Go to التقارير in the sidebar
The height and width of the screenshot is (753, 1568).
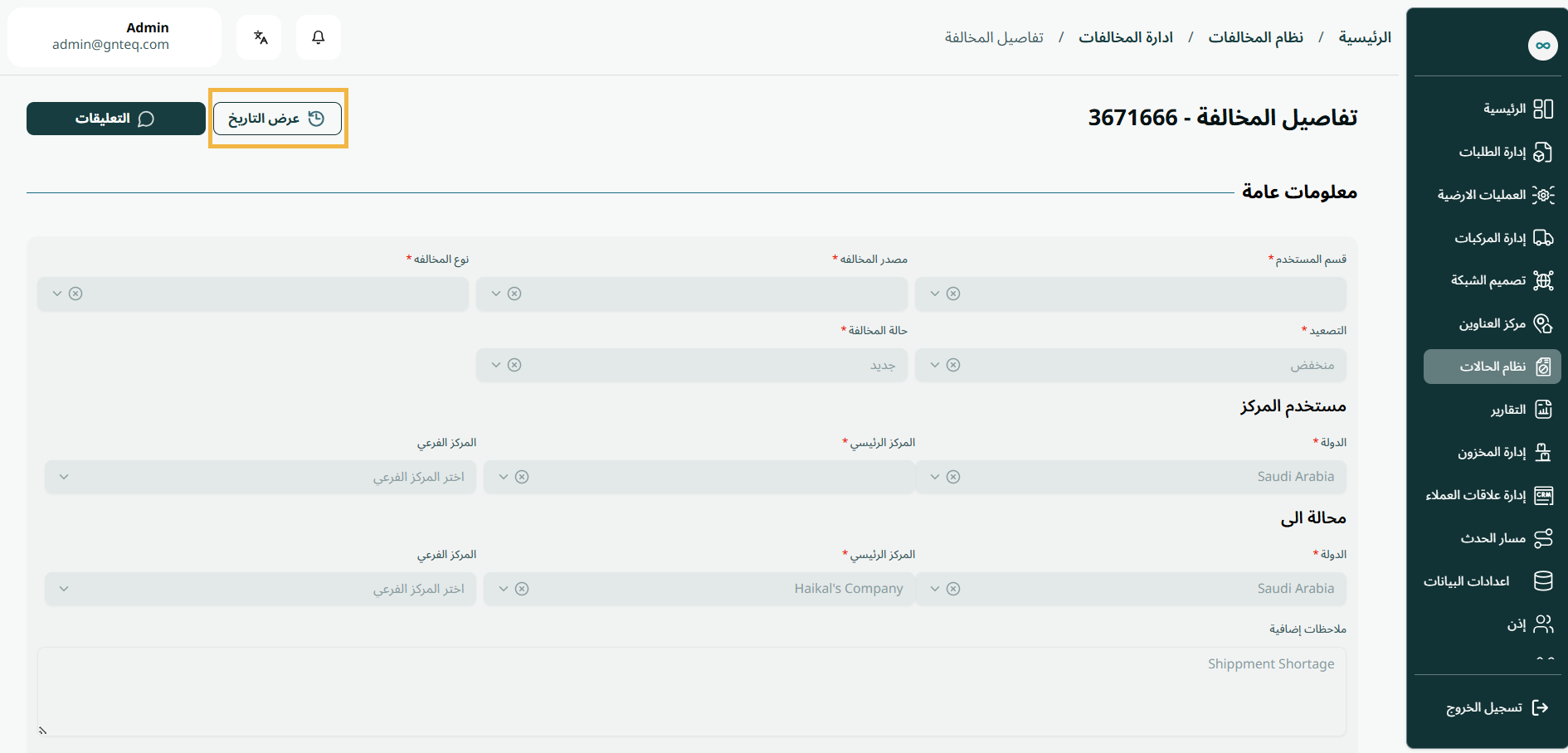1507,410
